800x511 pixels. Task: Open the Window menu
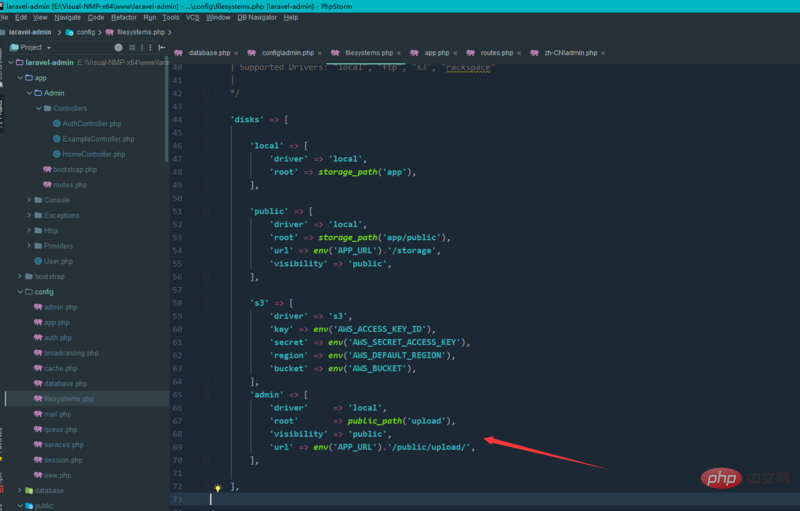point(218,17)
